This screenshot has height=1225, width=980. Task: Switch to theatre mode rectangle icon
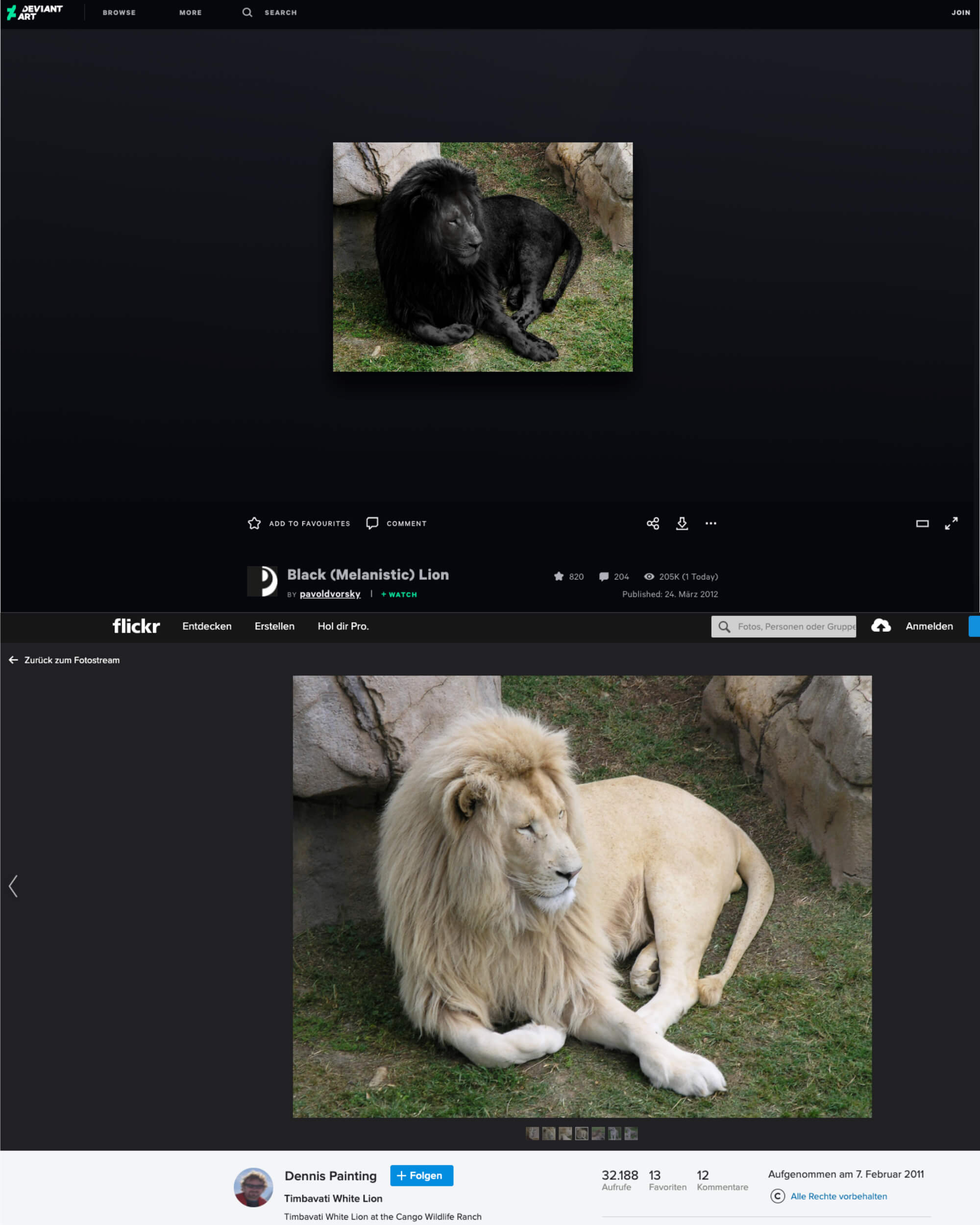pyautogui.click(x=922, y=523)
